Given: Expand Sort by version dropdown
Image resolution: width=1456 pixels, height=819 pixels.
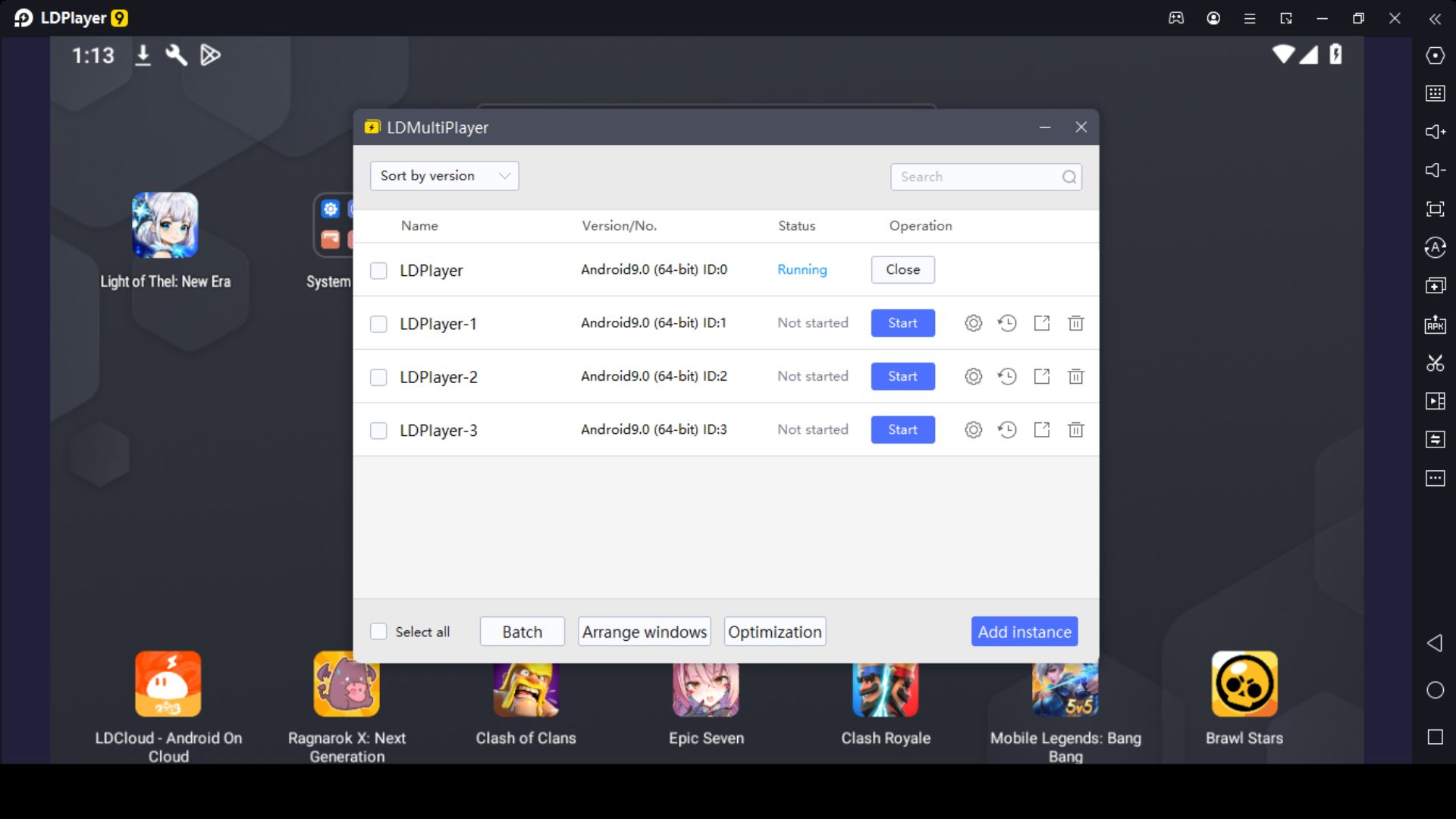Looking at the screenshot, I should (444, 175).
